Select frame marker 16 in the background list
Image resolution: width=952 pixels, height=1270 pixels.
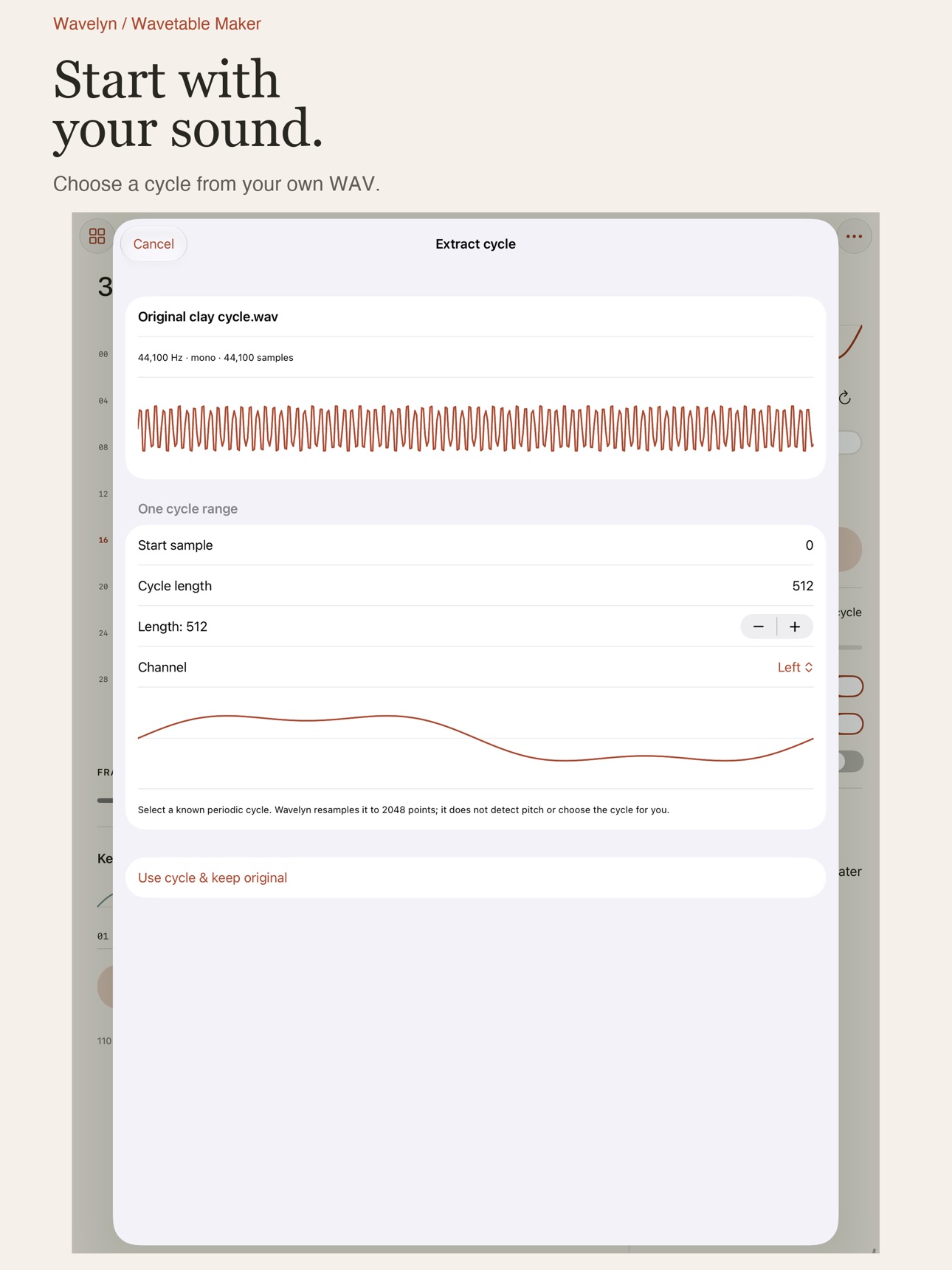[103, 540]
